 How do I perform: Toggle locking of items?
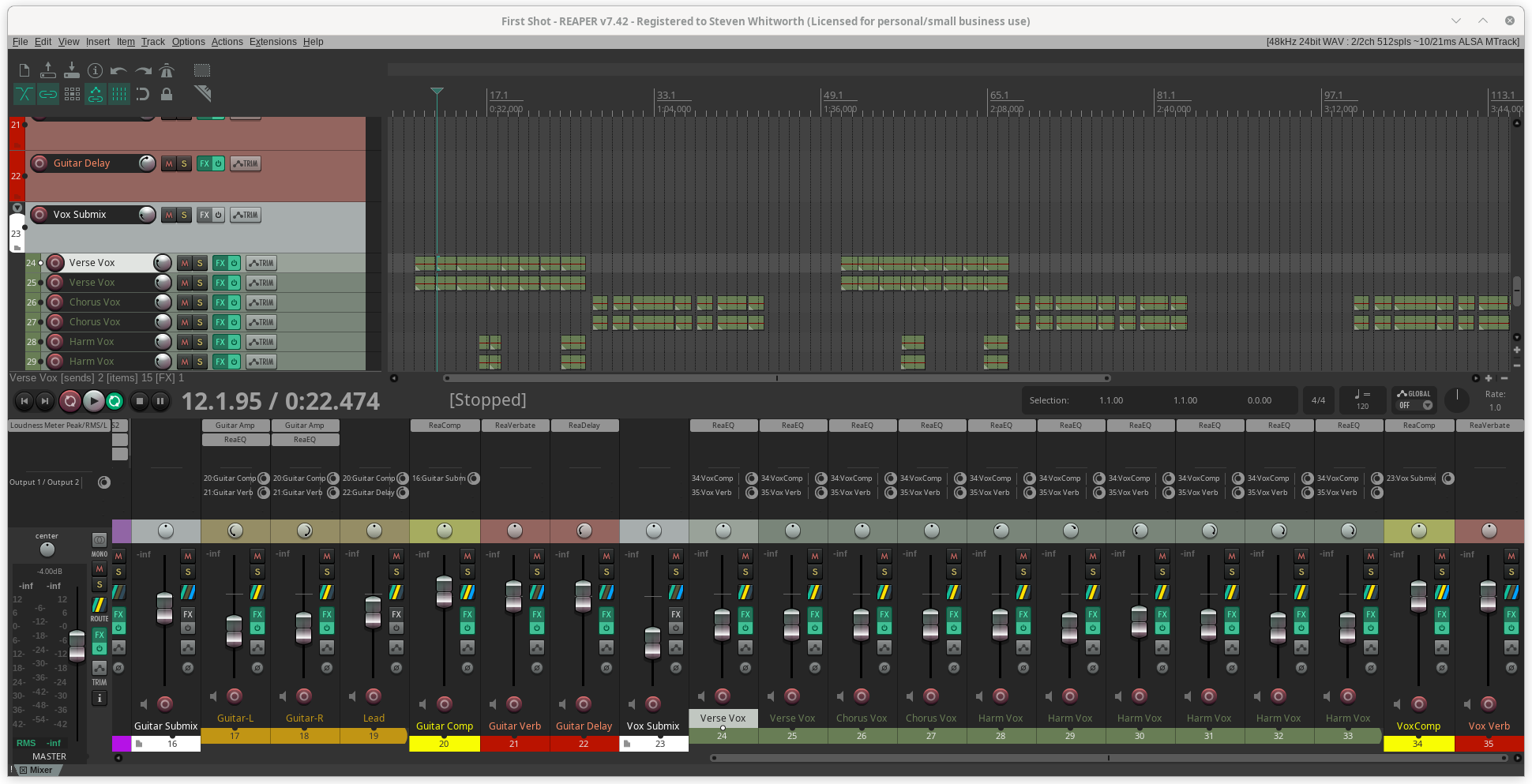click(167, 94)
